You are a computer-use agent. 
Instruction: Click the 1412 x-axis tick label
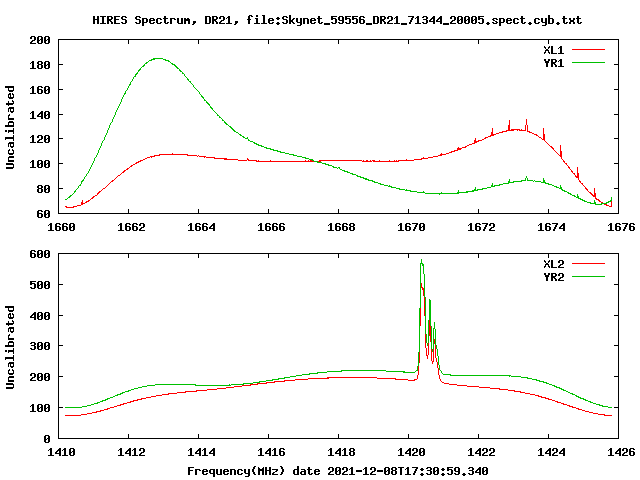click(131, 452)
